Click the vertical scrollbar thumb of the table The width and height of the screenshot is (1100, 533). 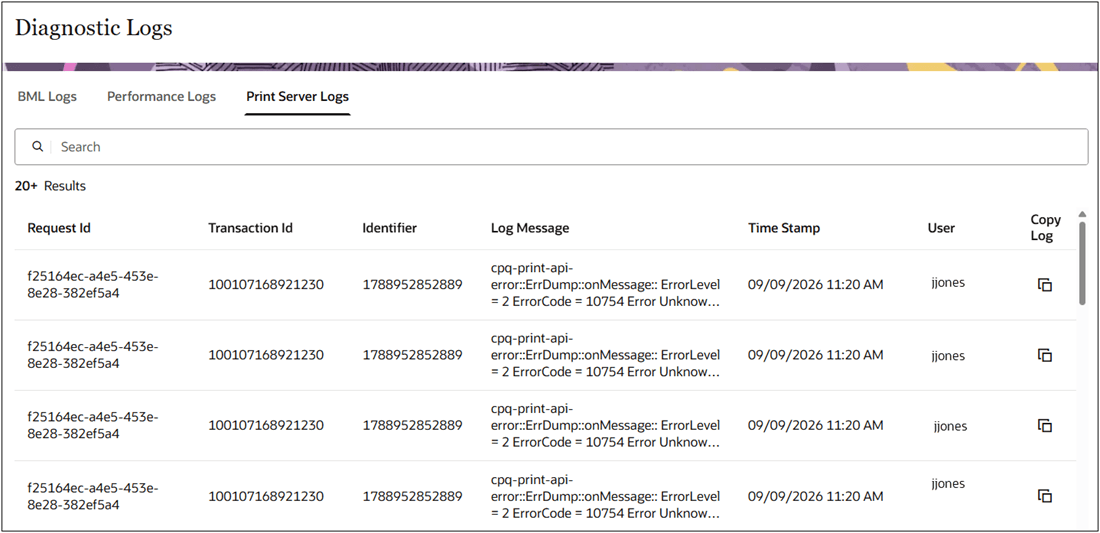pos(1082,264)
